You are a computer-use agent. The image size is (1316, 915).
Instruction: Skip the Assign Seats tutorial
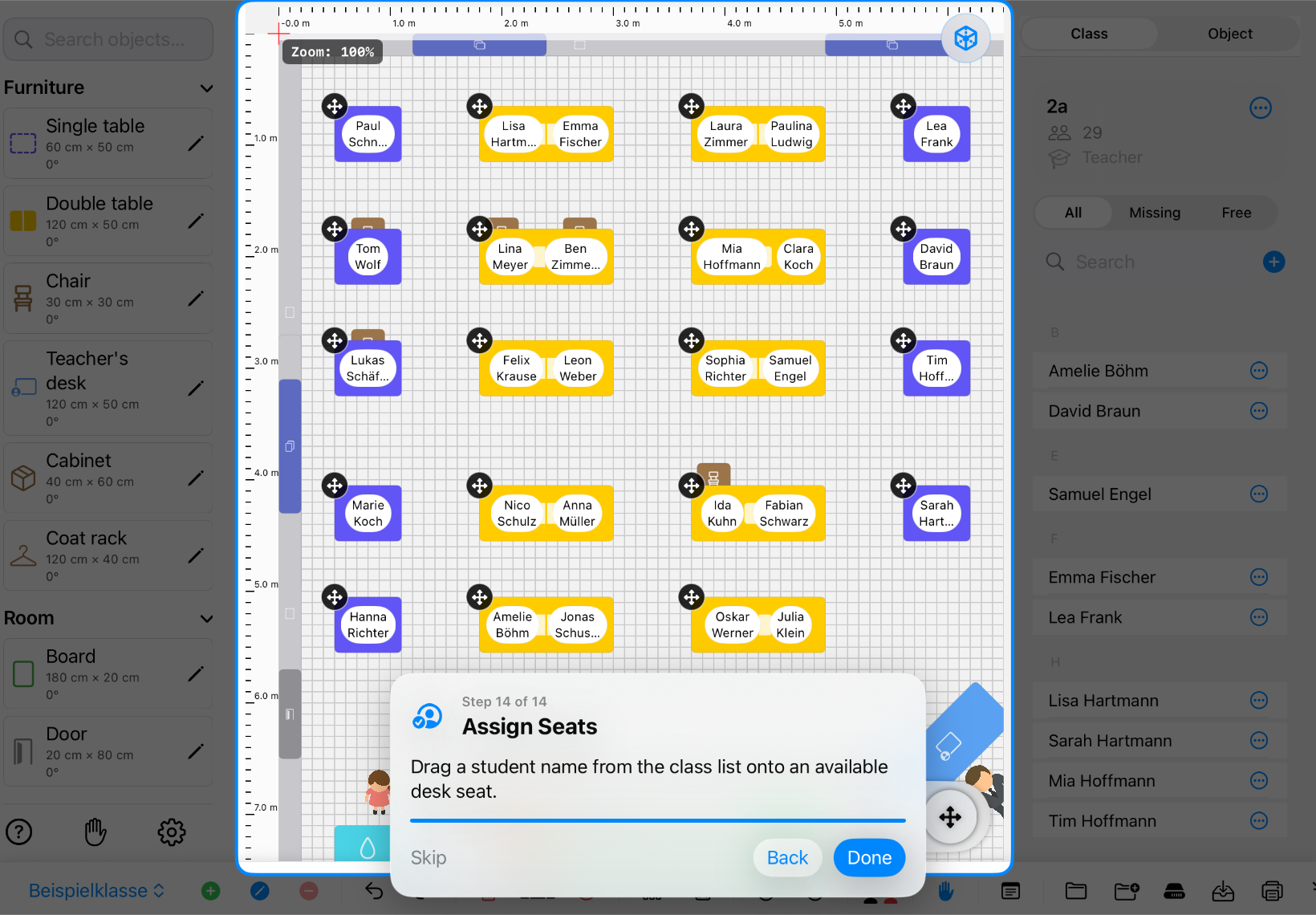(429, 858)
